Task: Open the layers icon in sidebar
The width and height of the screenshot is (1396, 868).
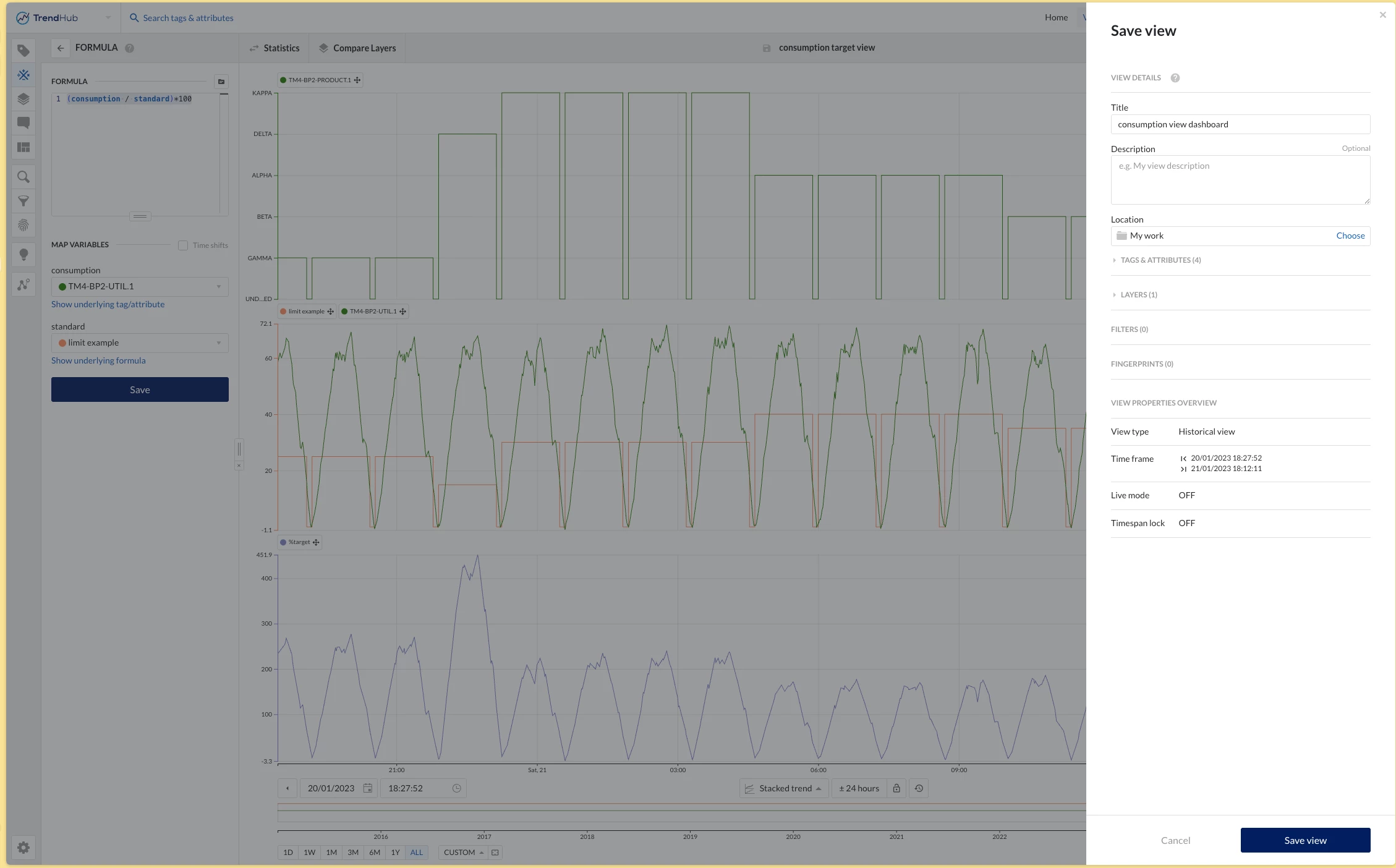Action: [x=23, y=99]
